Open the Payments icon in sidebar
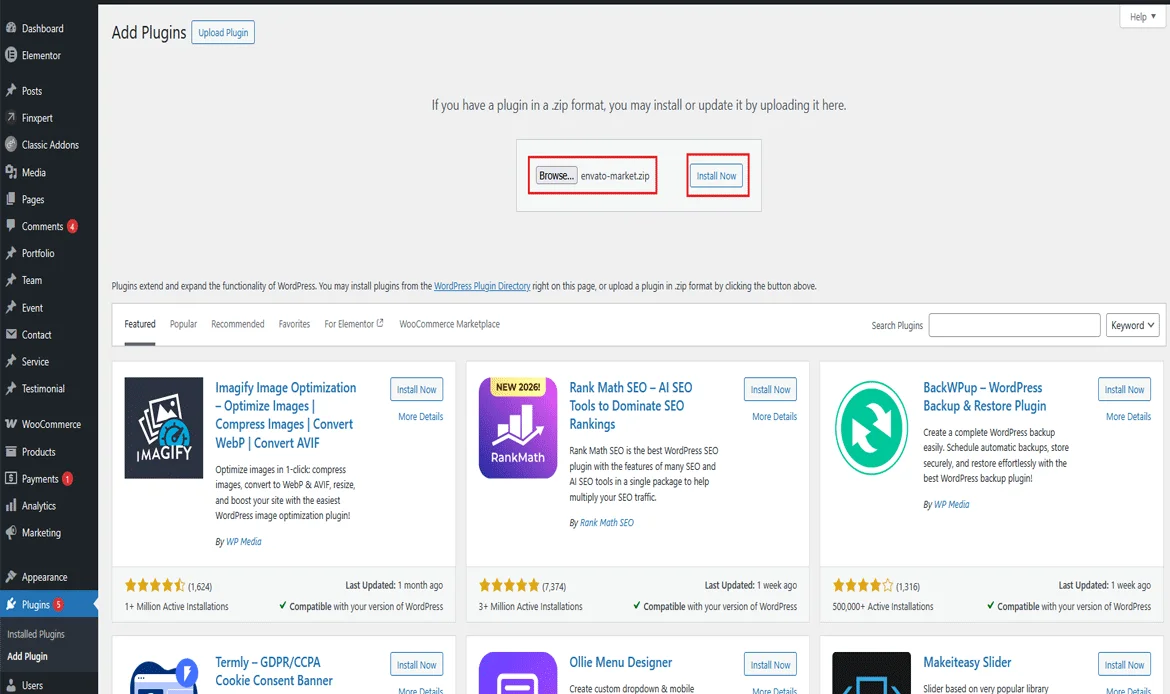Image resolution: width=1170 pixels, height=694 pixels. click(11, 478)
